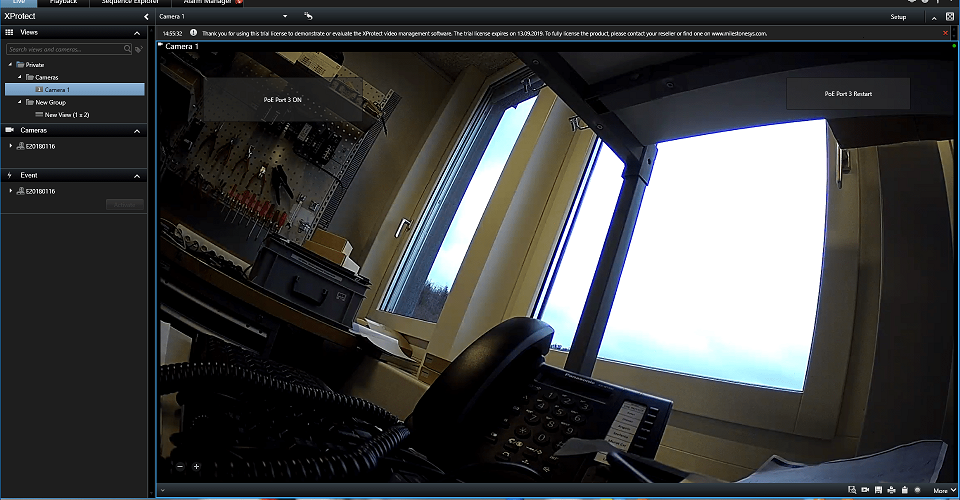Click PoE Port 3 Restart overlay button
Screen dimensions: 960x500
click(848, 94)
